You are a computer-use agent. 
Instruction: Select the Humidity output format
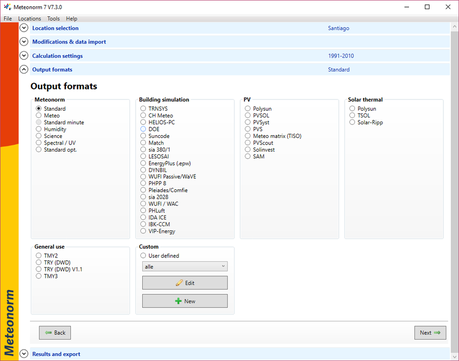click(39, 129)
